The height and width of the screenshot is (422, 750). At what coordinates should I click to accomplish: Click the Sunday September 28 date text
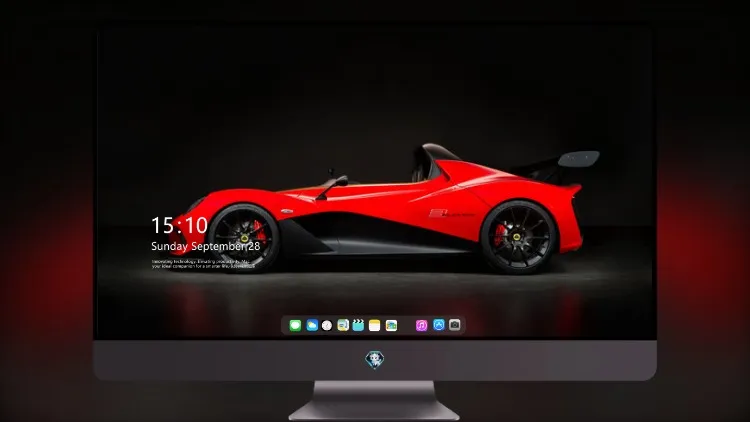click(x=206, y=246)
